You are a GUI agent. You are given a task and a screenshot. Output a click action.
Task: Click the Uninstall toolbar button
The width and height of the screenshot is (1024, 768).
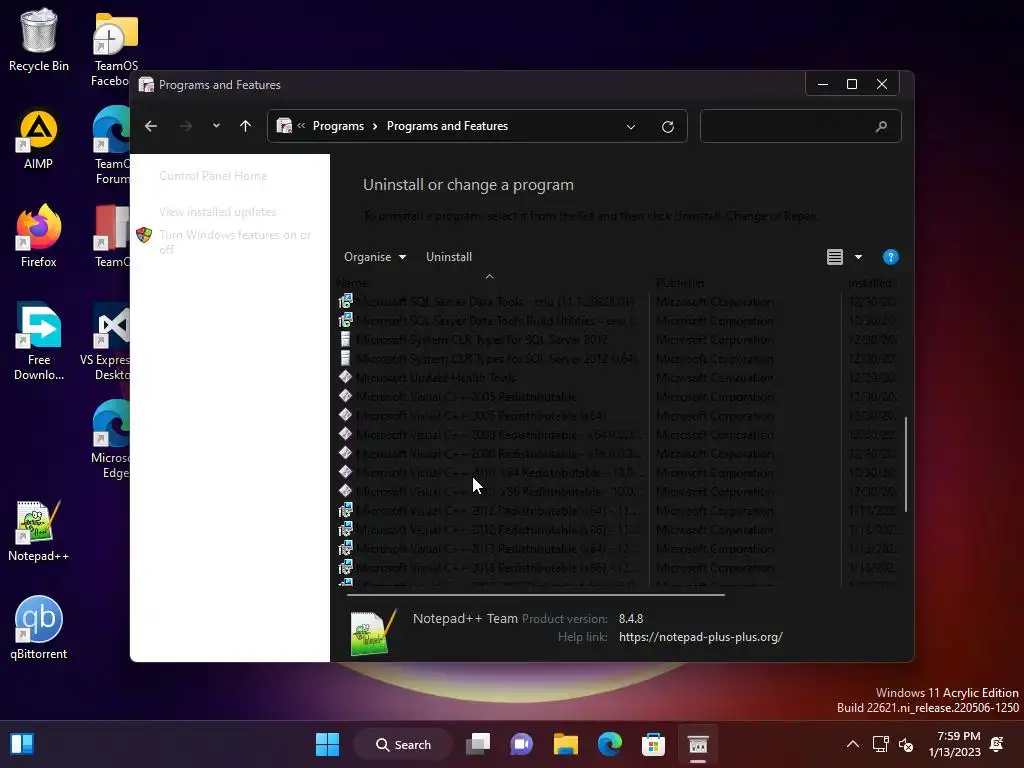pyautogui.click(x=449, y=257)
